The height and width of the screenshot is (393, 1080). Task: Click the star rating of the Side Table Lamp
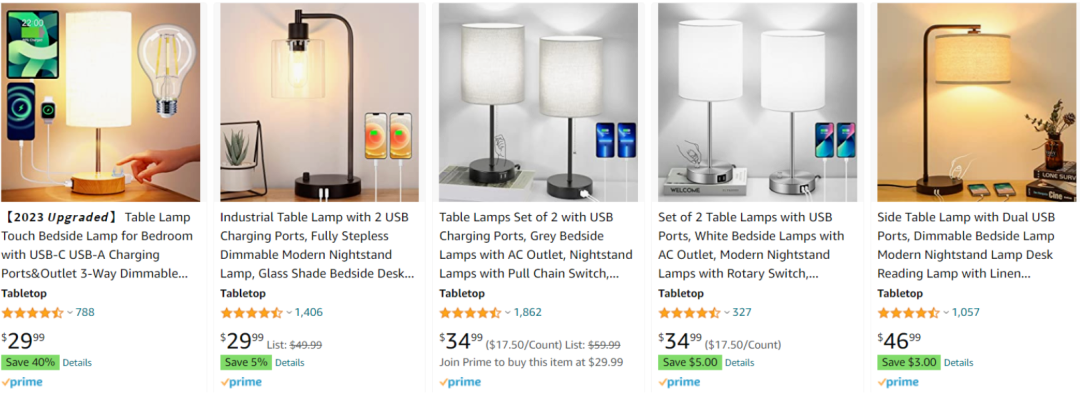pyautogui.click(x=908, y=312)
